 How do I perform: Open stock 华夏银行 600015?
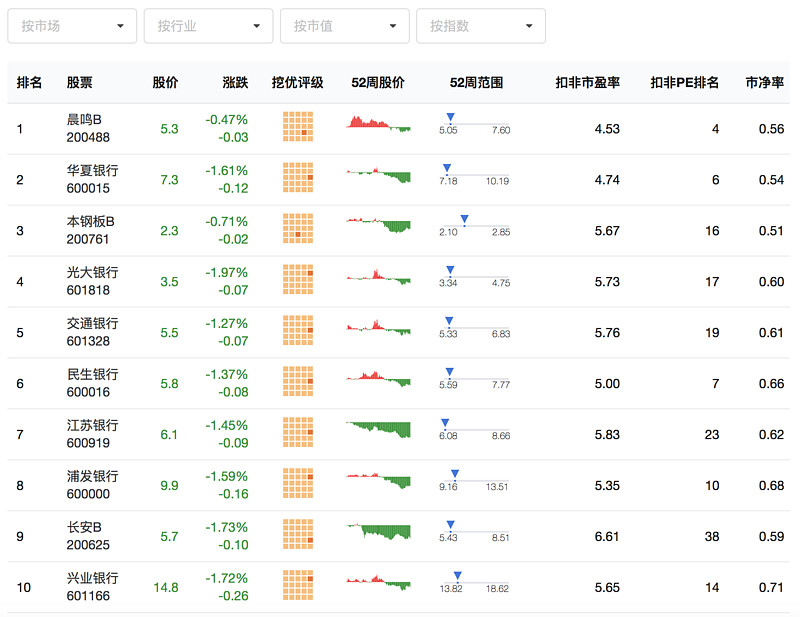click(x=92, y=179)
